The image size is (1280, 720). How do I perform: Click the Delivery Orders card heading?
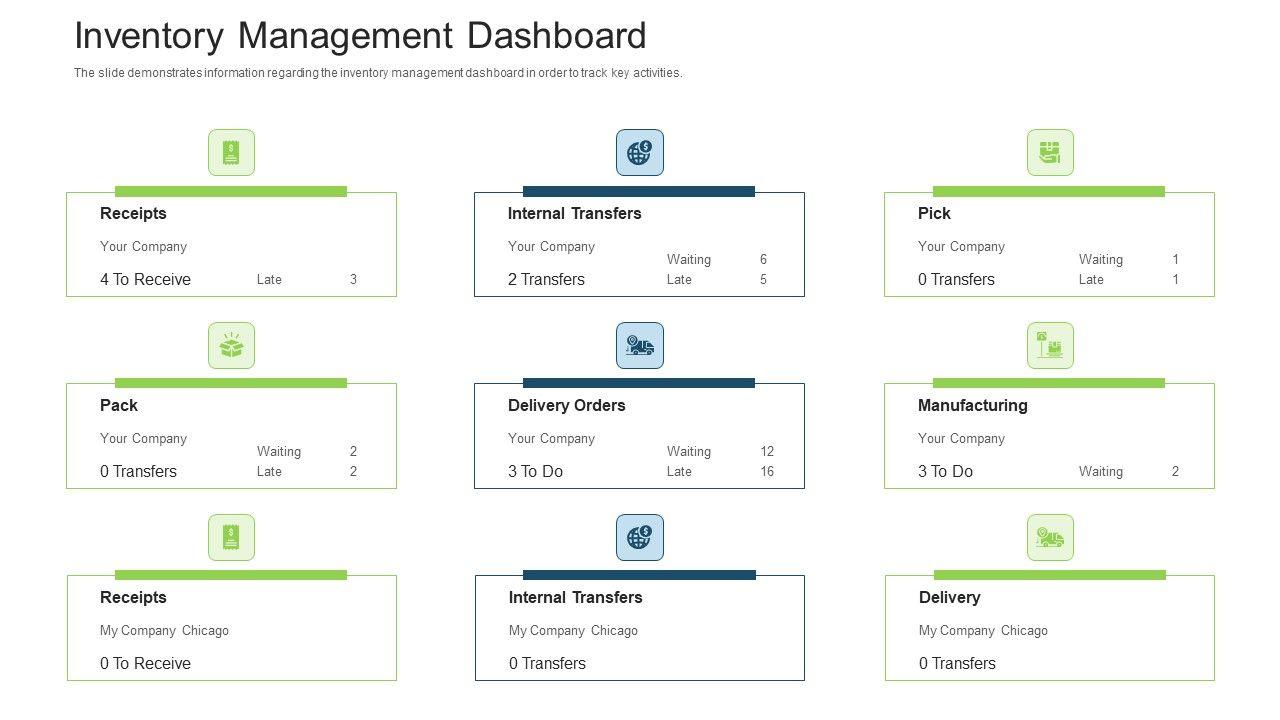click(566, 406)
